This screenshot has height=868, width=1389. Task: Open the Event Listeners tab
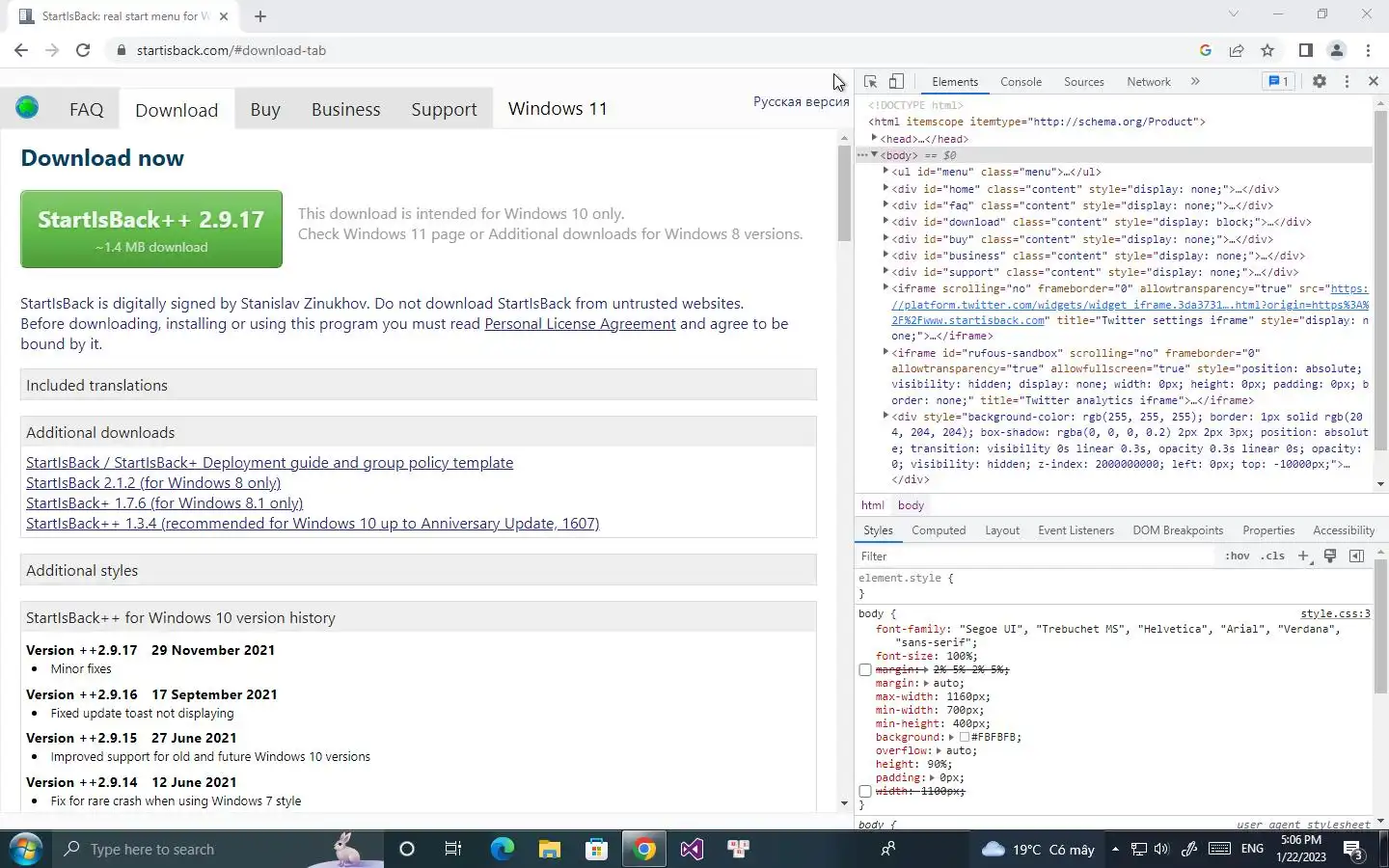[x=1076, y=530]
